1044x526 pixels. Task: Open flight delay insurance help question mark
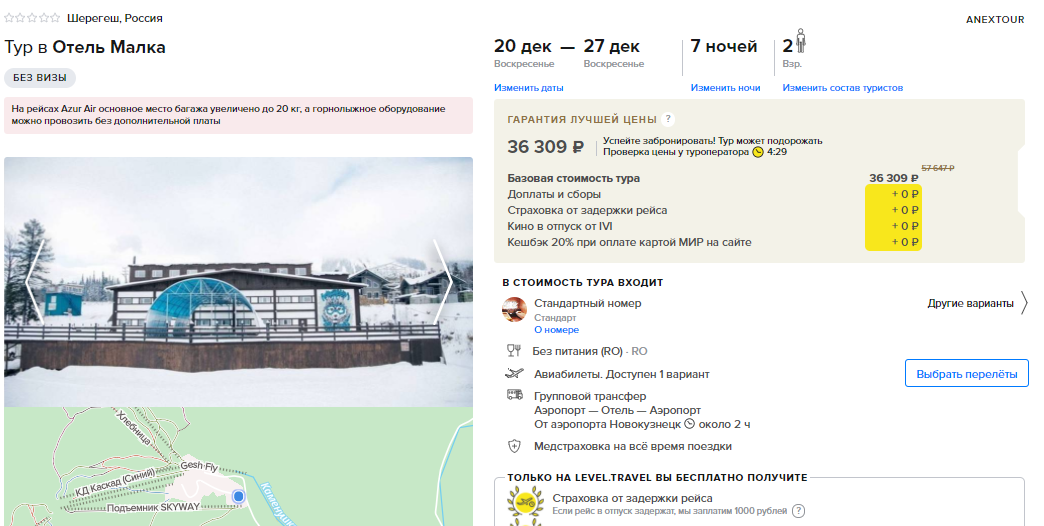[798, 511]
